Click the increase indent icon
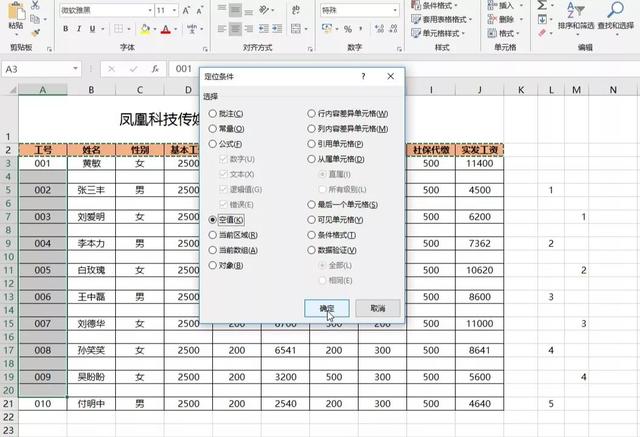Image resolution: width=640 pixels, height=437 pixels. pos(277,29)
